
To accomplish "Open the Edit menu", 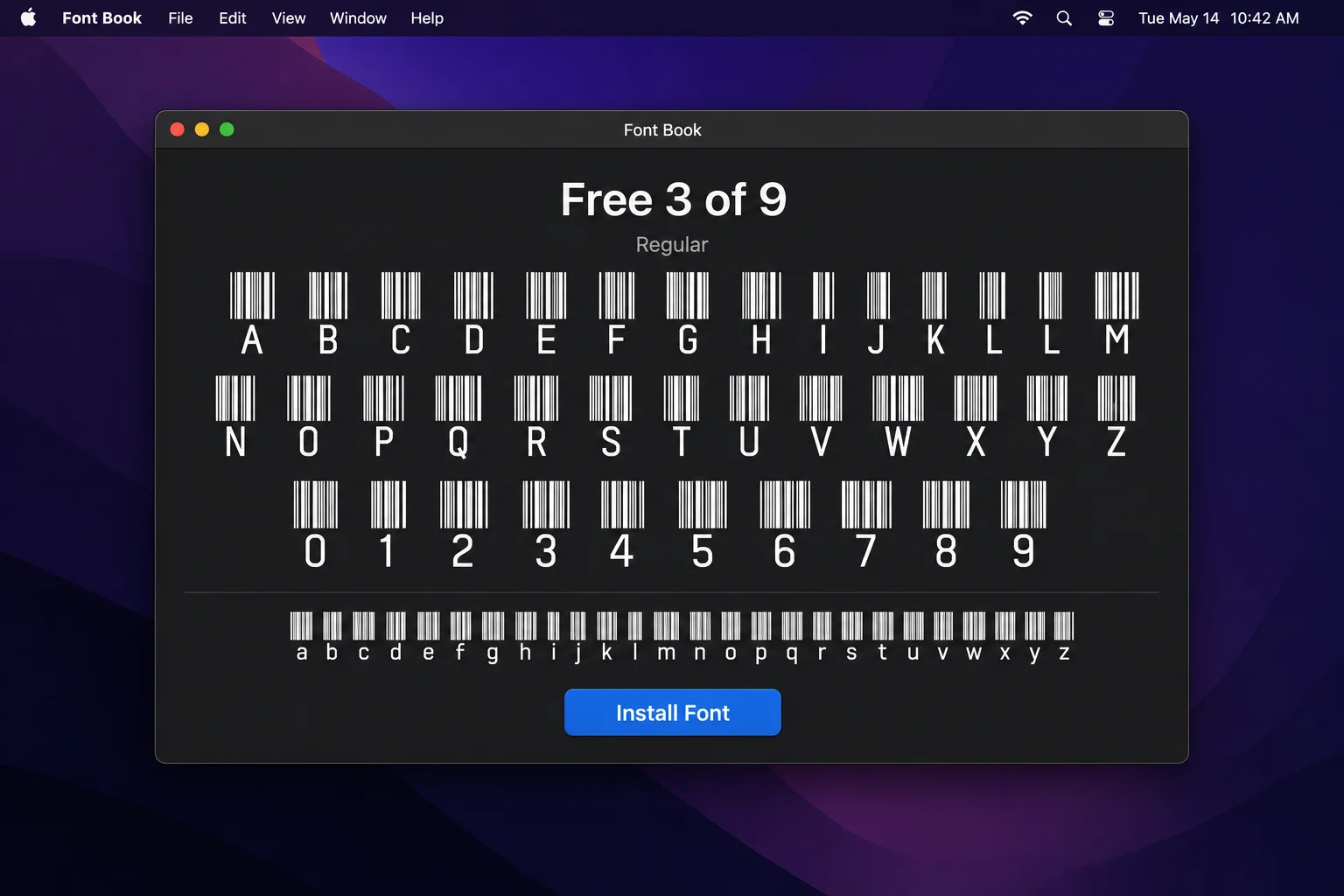I will pos(232,17).
